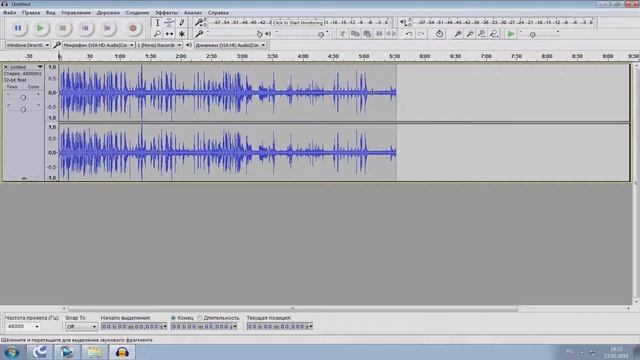The image size is (640, 360).
Task: Fit project in window zoom icon
Action: click(x=494, y=34)
